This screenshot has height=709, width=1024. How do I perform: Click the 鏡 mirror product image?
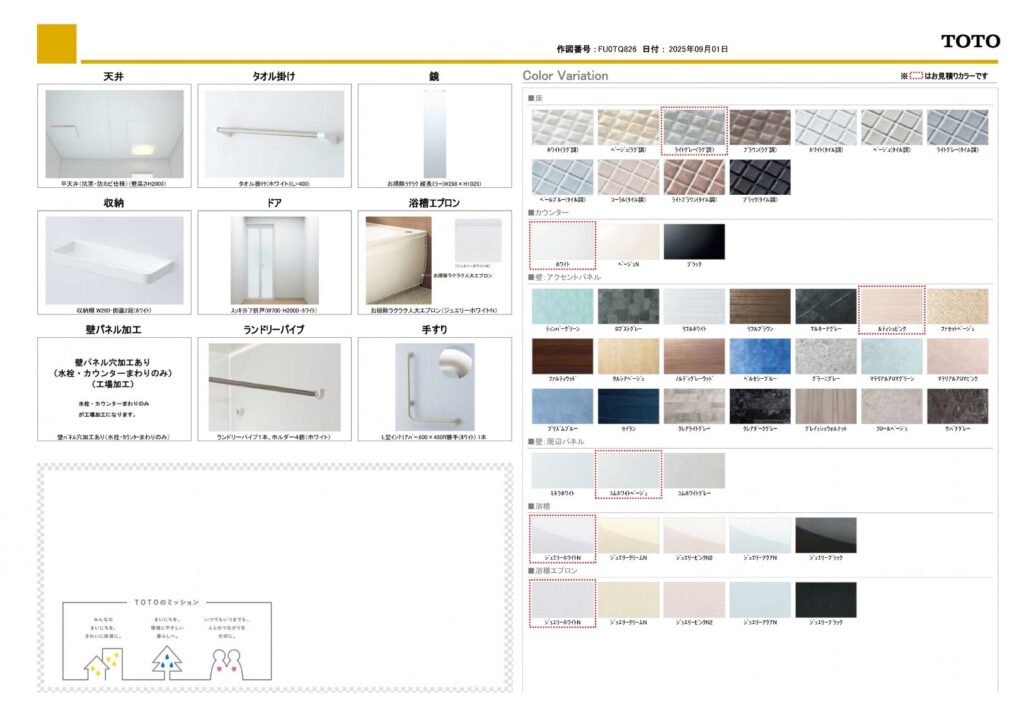click(x=434, y=134)
